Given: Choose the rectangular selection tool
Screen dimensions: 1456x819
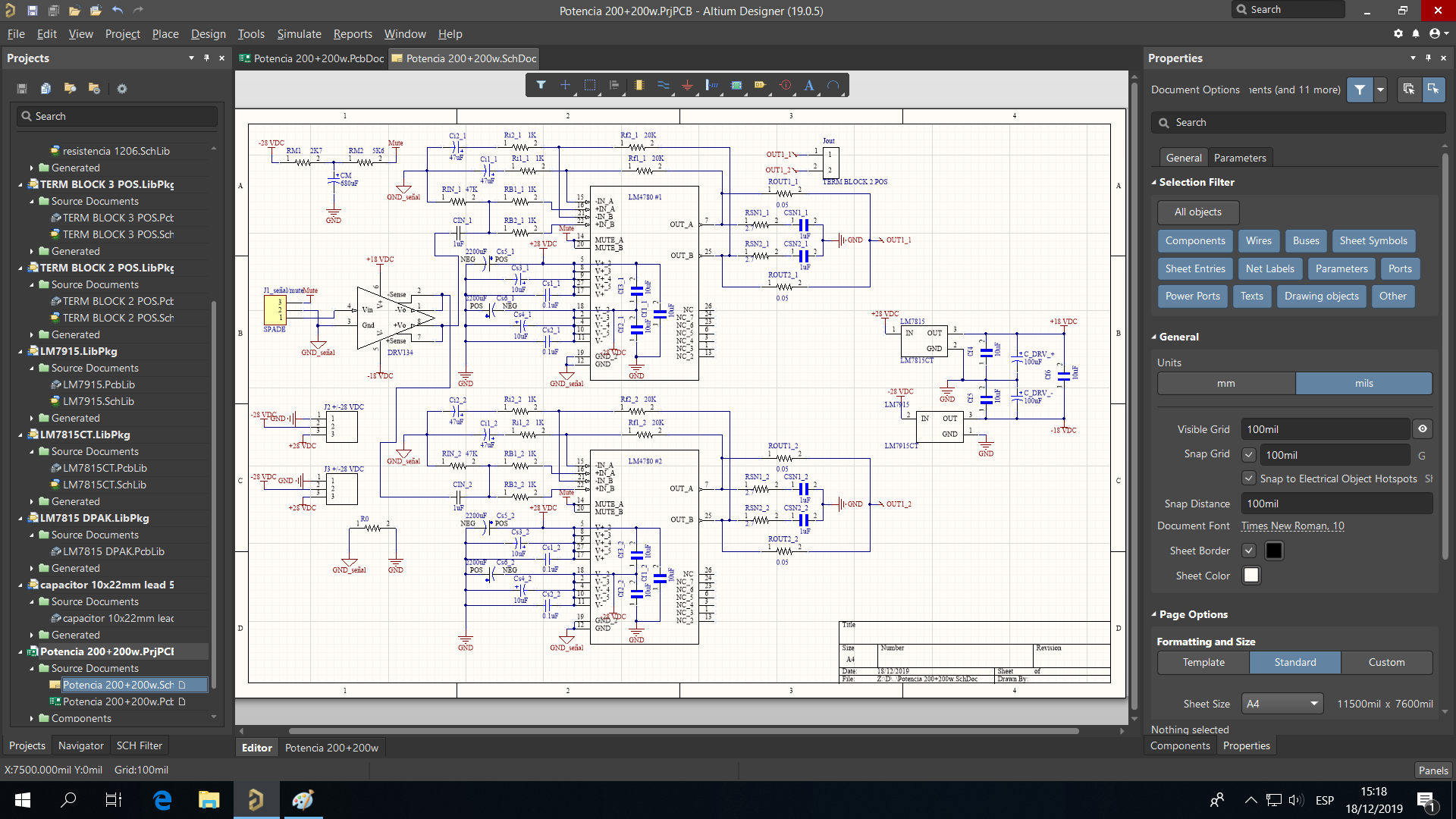Looking at the screenshot, I should (590, 86).
